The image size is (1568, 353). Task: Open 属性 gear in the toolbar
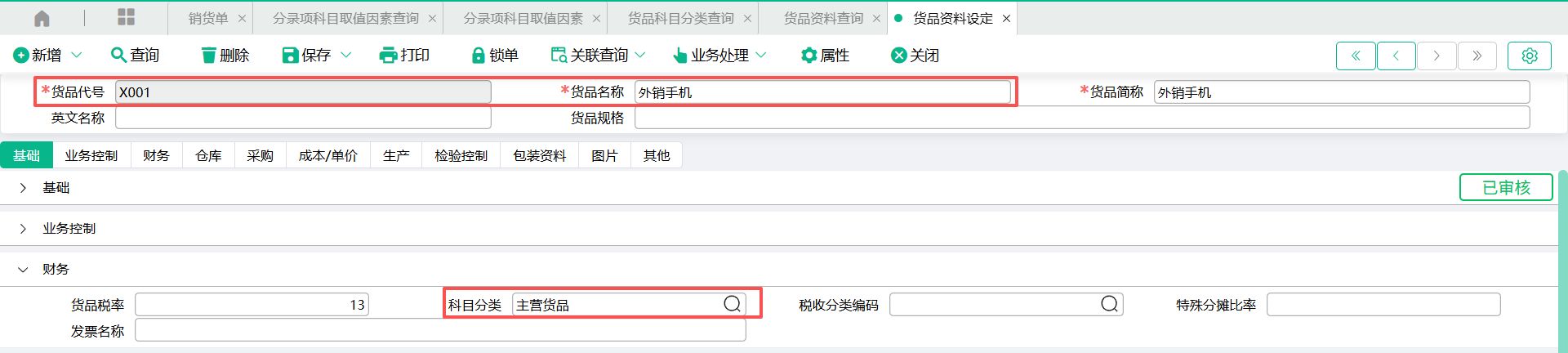pos(808,55)
